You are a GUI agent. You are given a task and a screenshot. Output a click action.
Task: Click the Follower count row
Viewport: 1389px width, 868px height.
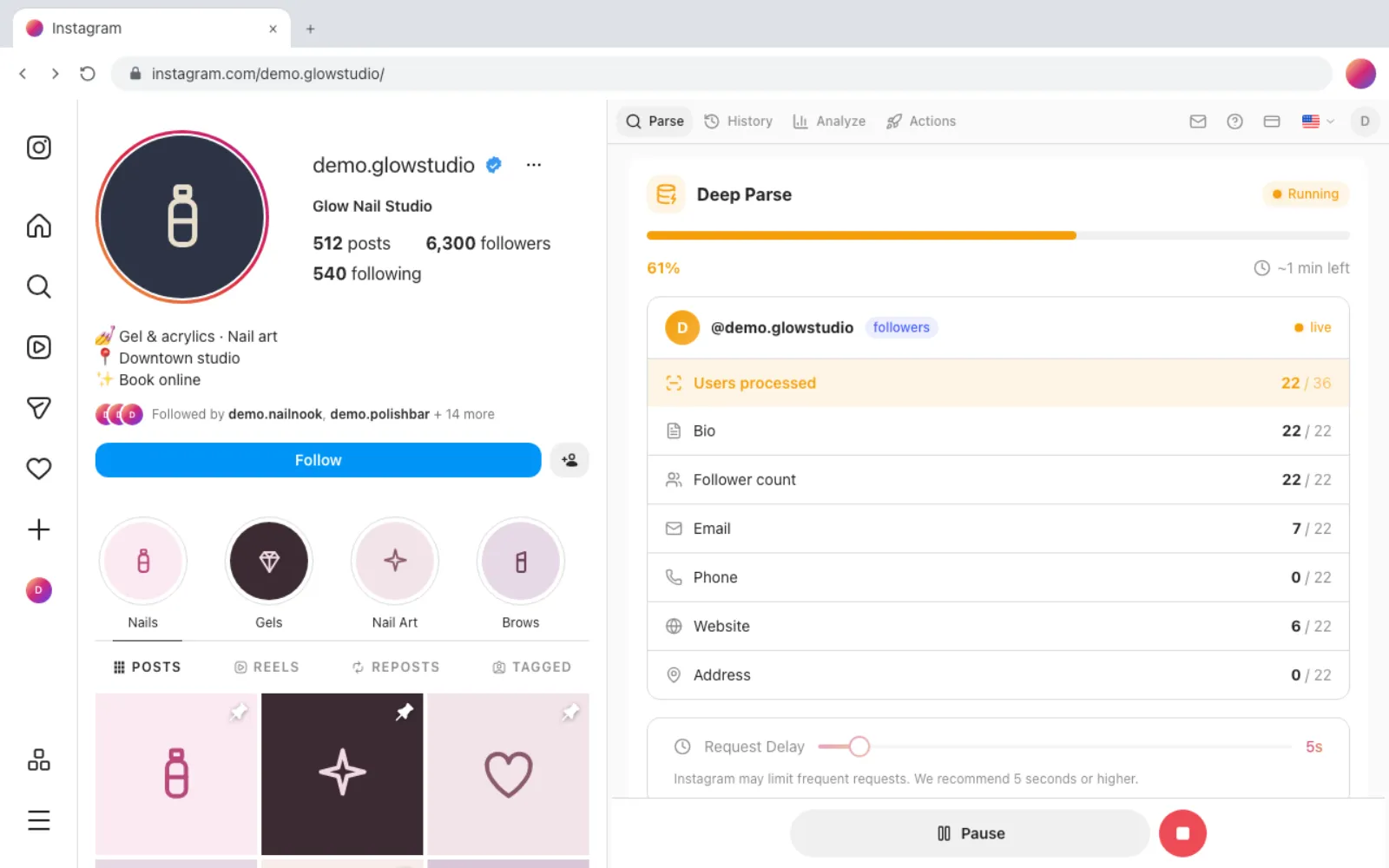point(998,480)
